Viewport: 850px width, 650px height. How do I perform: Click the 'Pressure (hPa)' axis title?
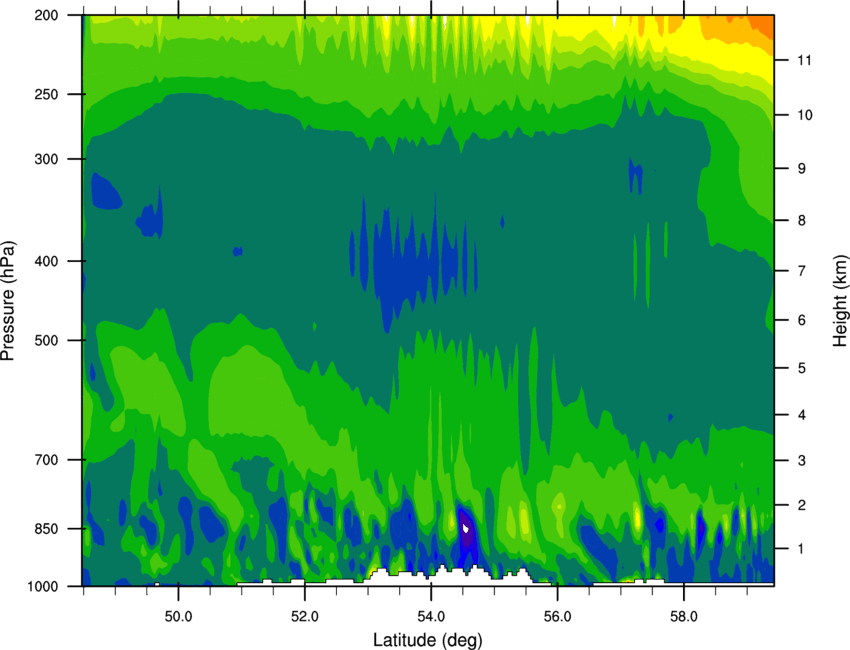tap(8, 301)
